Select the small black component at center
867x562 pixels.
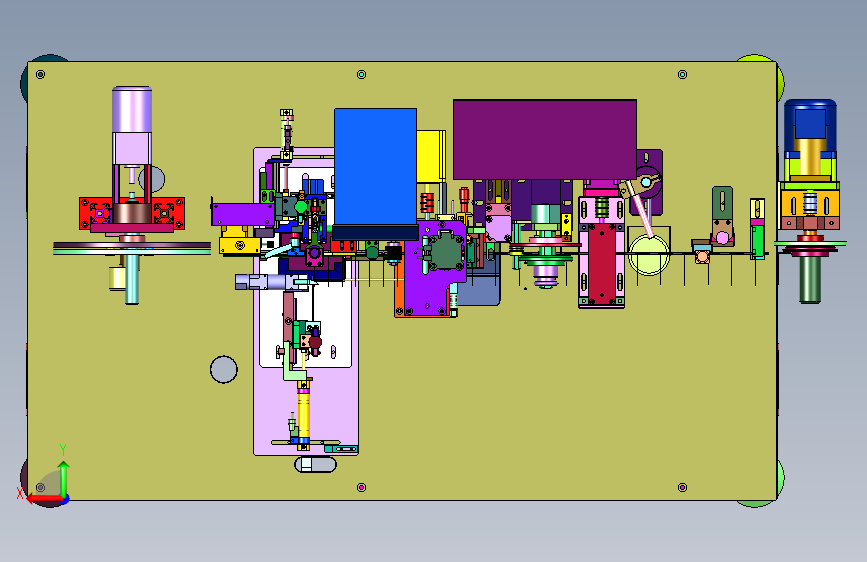(393, 254)
